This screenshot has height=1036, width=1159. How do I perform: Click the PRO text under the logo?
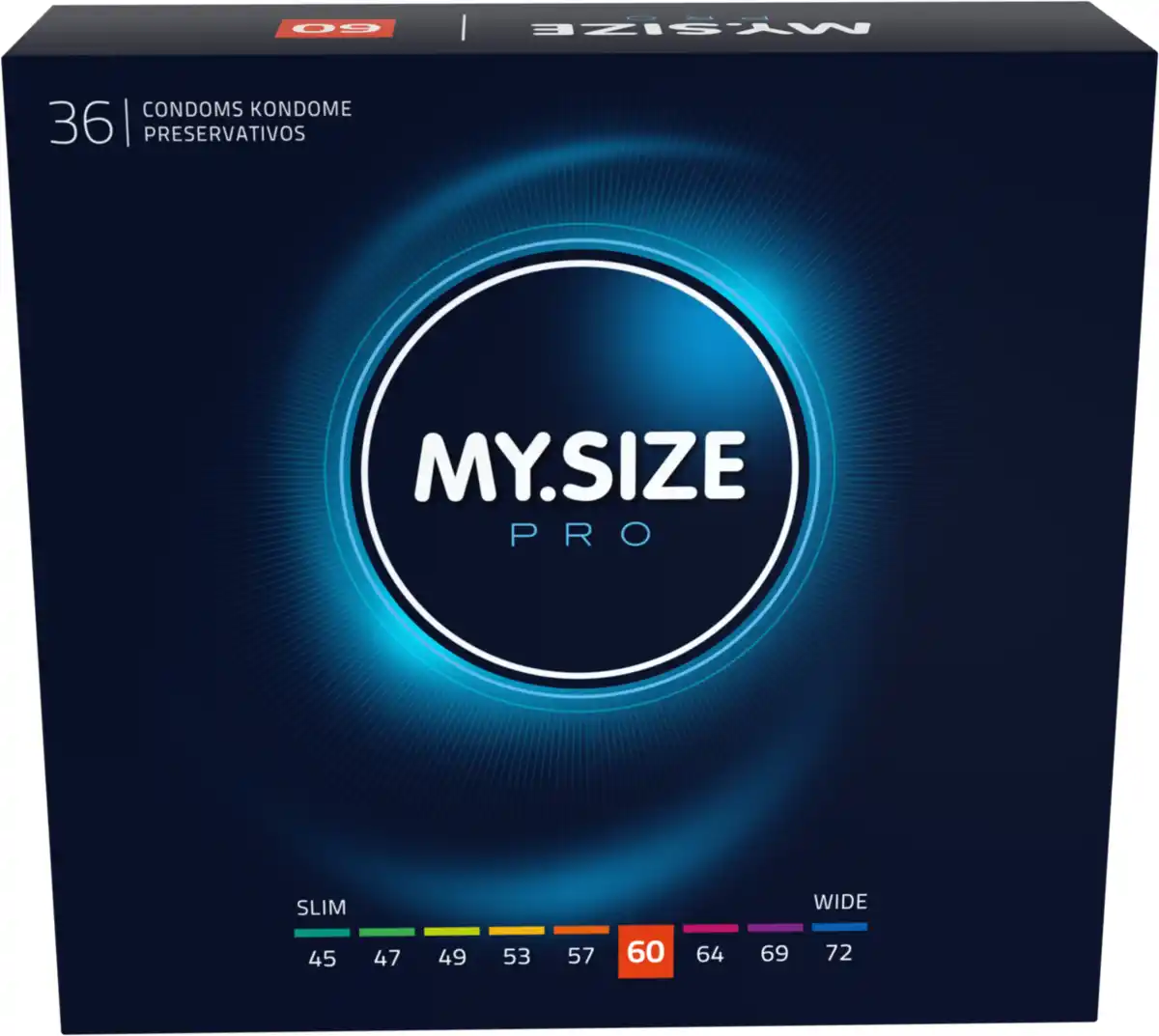click(580, 535)
